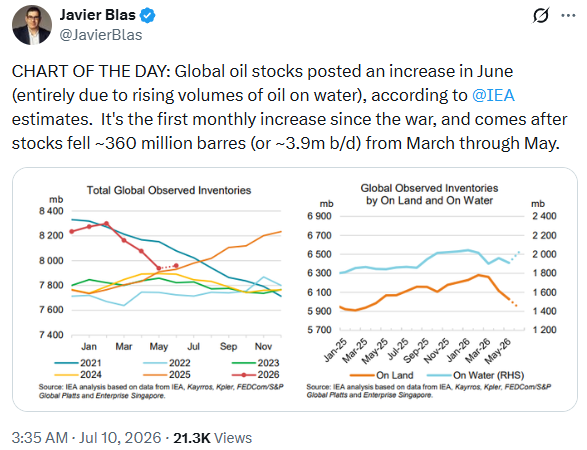The height and width of the screenshot is (450, 587).
Task: Open the On Land and On Water chart
Action: [431, 292]
